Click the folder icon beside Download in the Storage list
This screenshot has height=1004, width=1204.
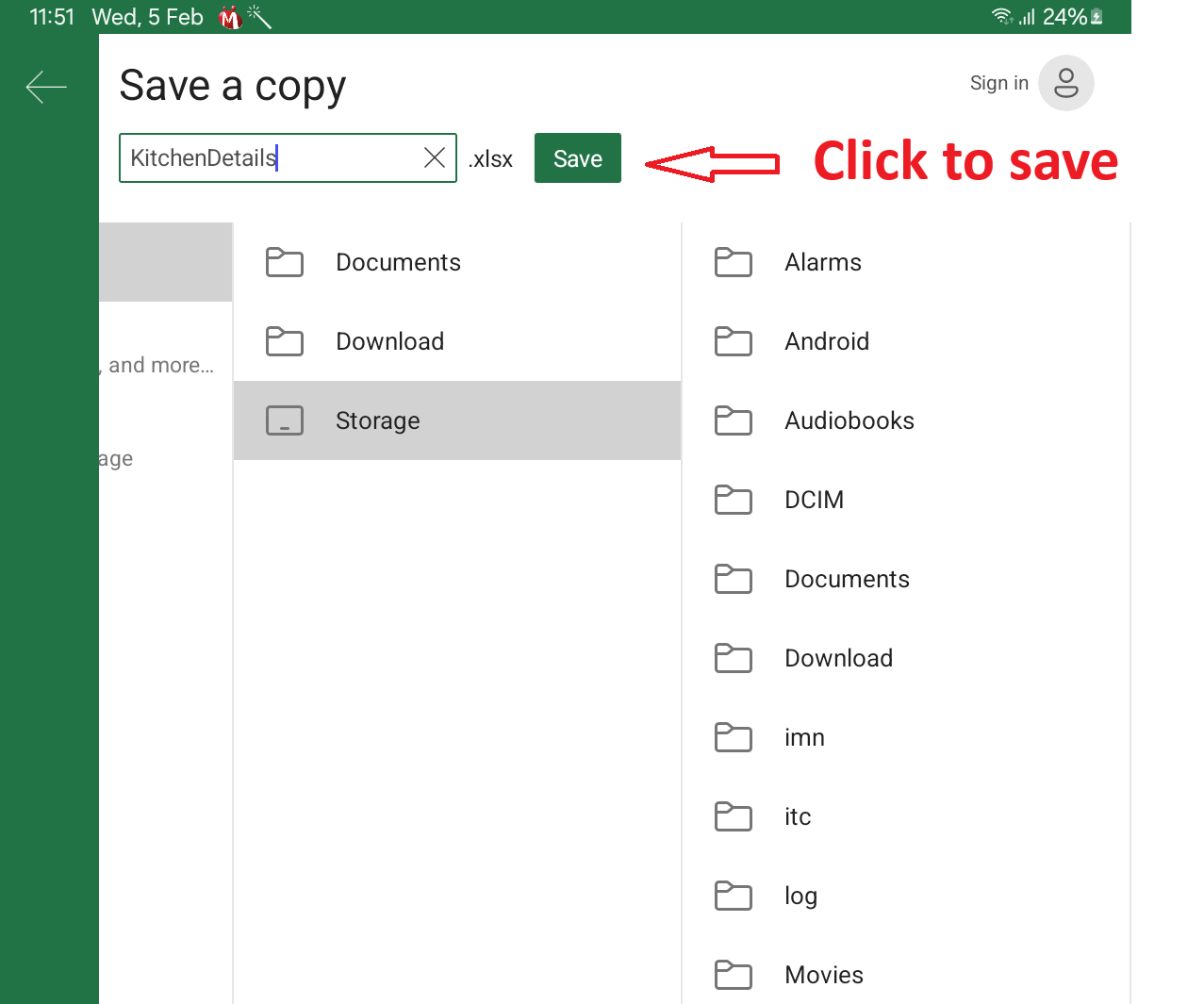pyautogui.click(x=734, y=658)
